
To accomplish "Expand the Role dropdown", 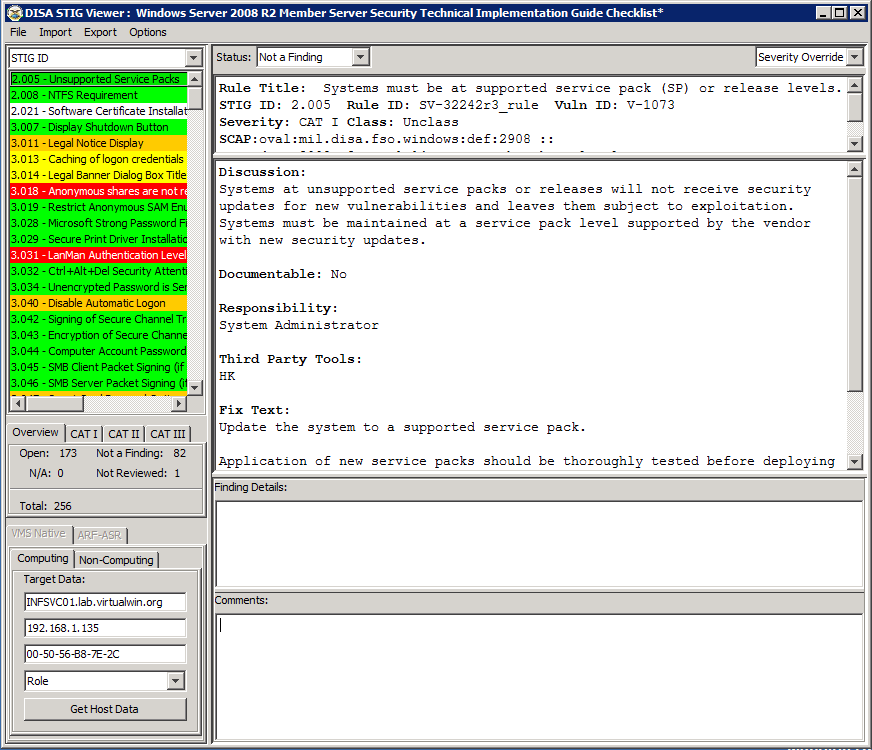I will [175, 681].
